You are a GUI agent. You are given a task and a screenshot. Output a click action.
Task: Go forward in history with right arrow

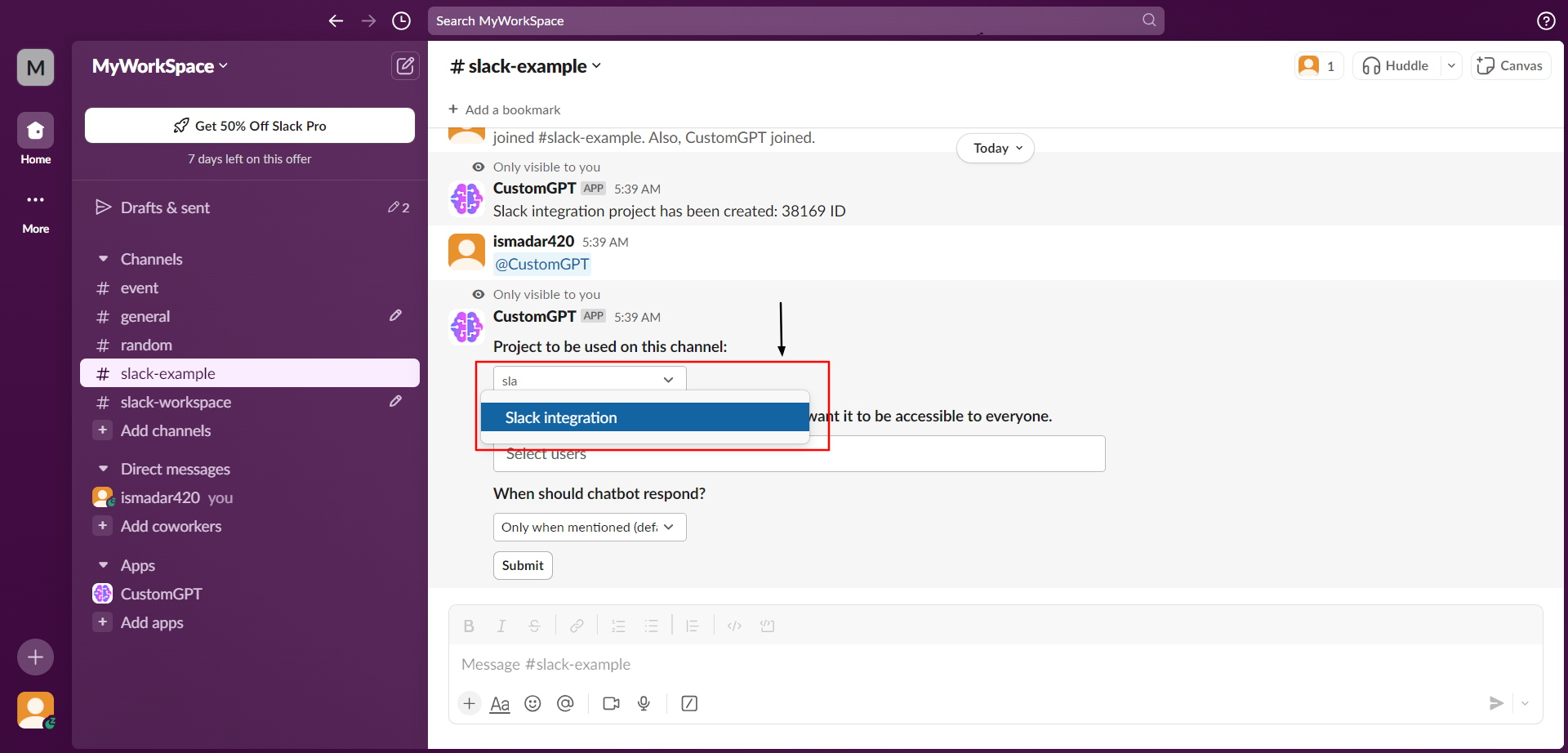point(368,20)
